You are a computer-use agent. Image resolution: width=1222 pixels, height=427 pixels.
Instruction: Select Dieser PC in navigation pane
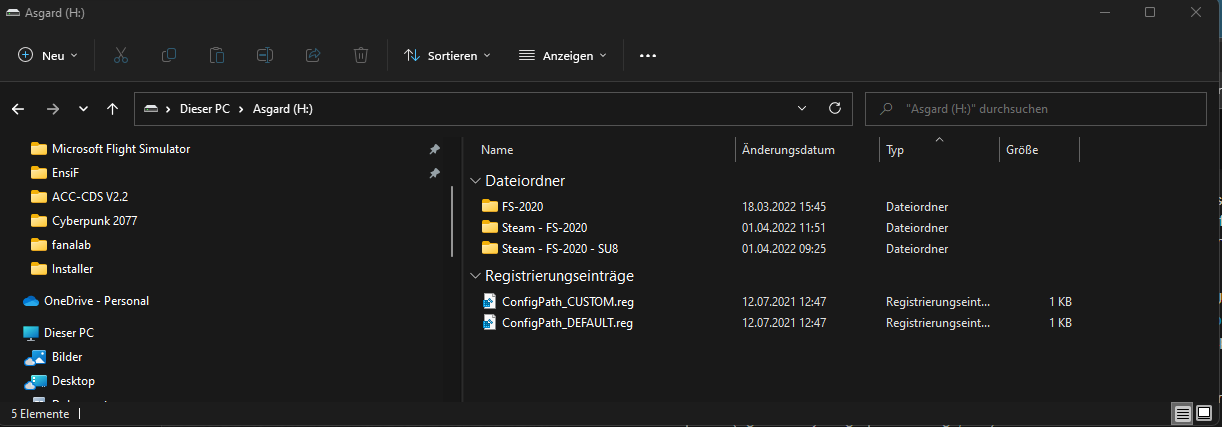pyautogui.click(x=69, y=333)
